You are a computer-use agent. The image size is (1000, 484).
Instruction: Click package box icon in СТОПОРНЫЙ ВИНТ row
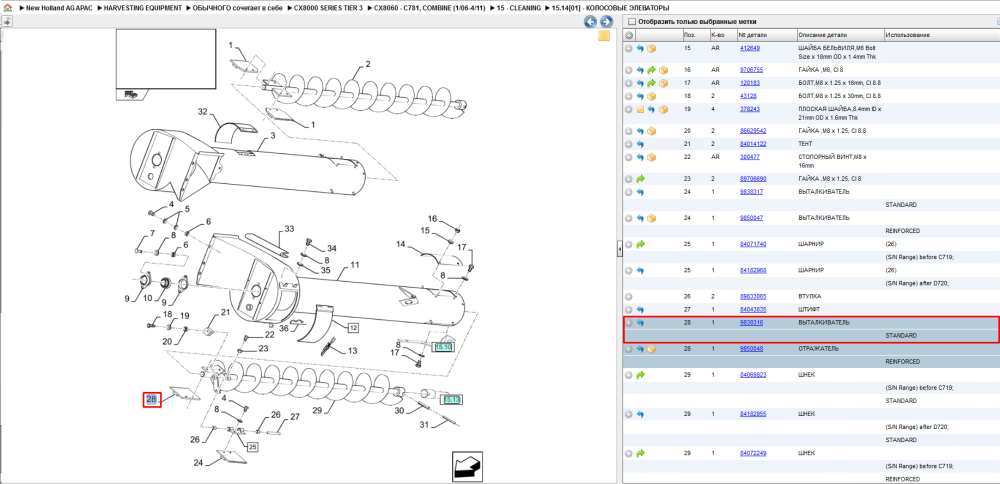pos(652,157)
